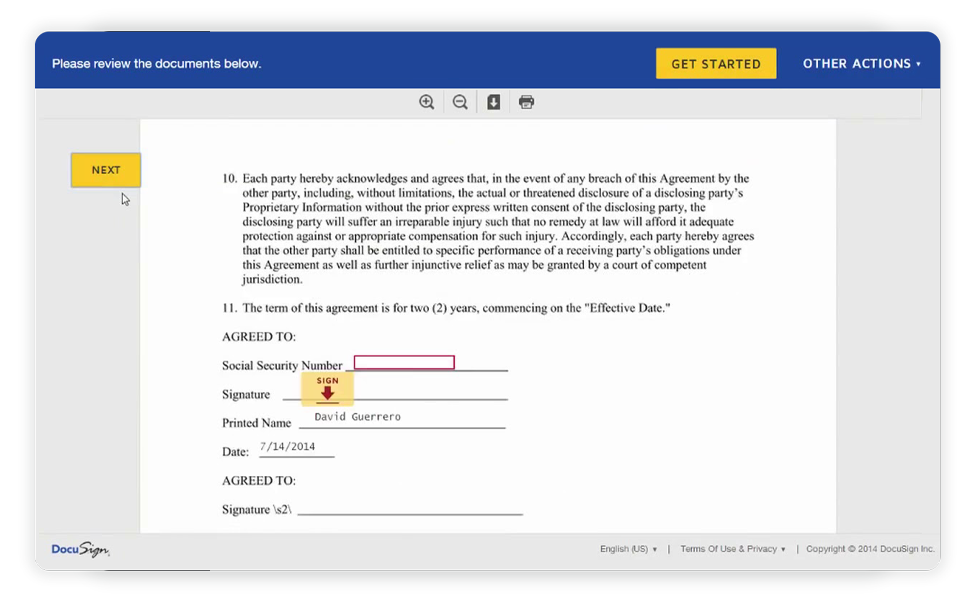Click the clause 11 agreement term sentence
Screen dimensions: 975x602
455,308
